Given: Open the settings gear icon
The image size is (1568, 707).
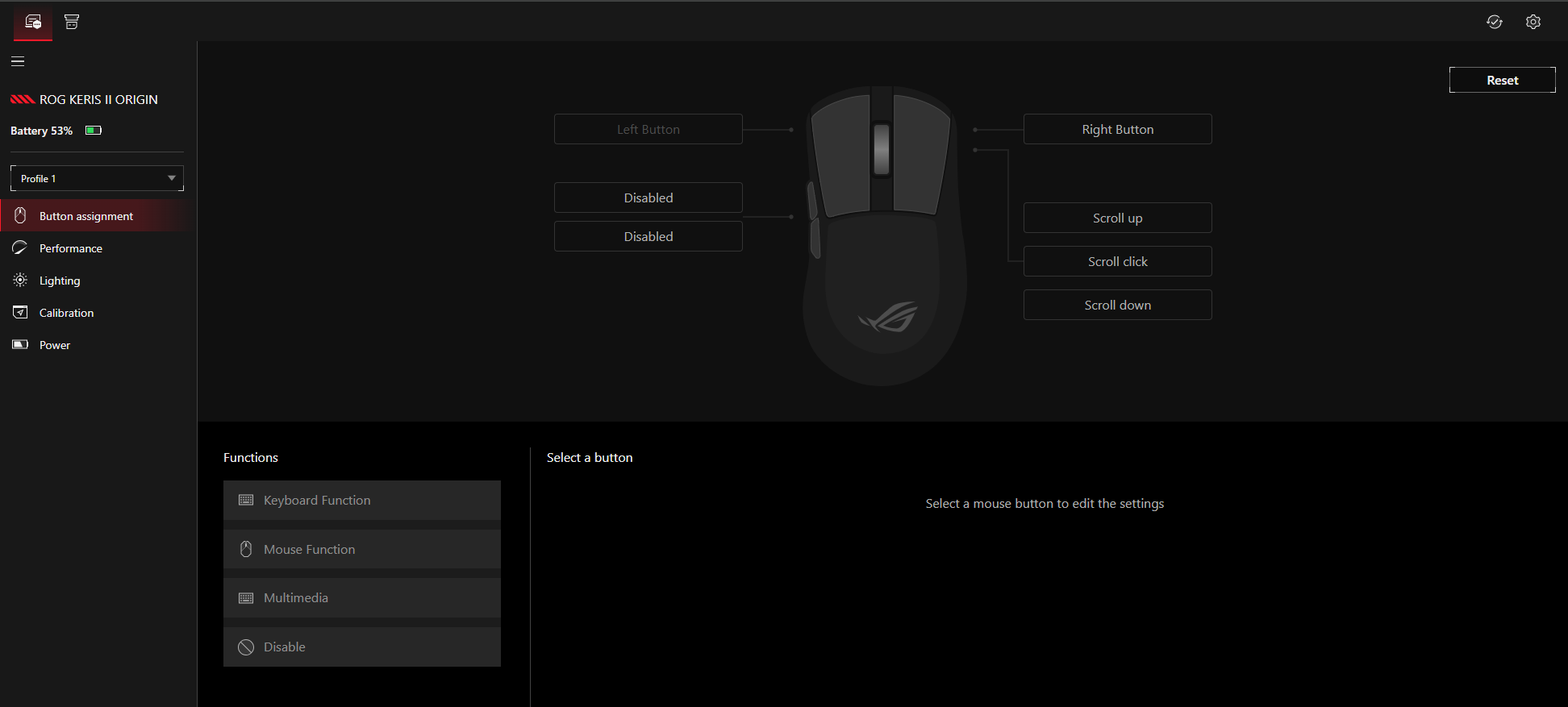Looking at the screenshot, I should click(x=1533, y=22).
